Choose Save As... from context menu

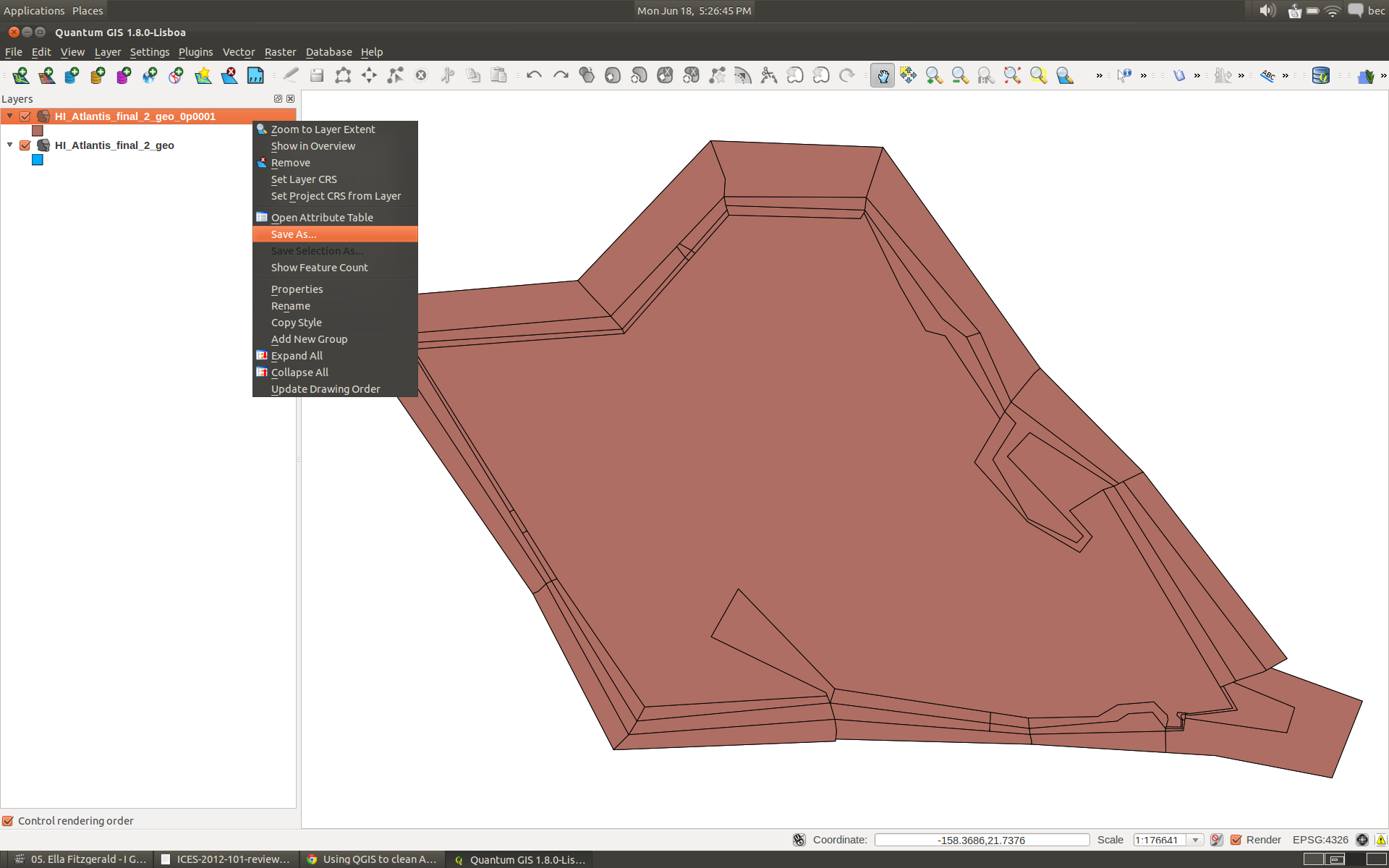click(294, 234)
